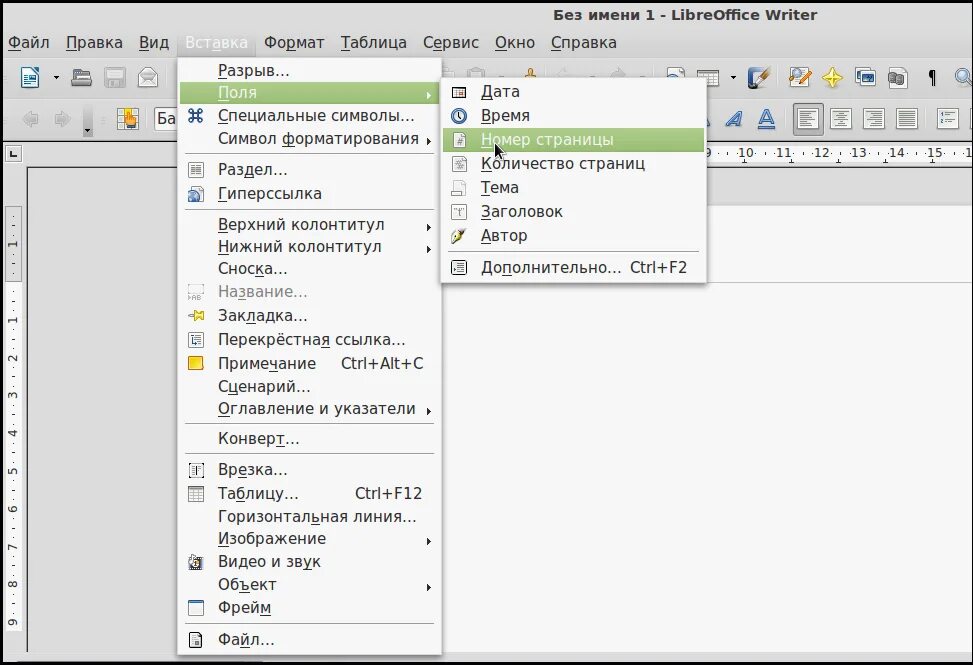973x665 pixels.
Task: Expand Нижний колонтитул submenu
Action: click(309, 247)
